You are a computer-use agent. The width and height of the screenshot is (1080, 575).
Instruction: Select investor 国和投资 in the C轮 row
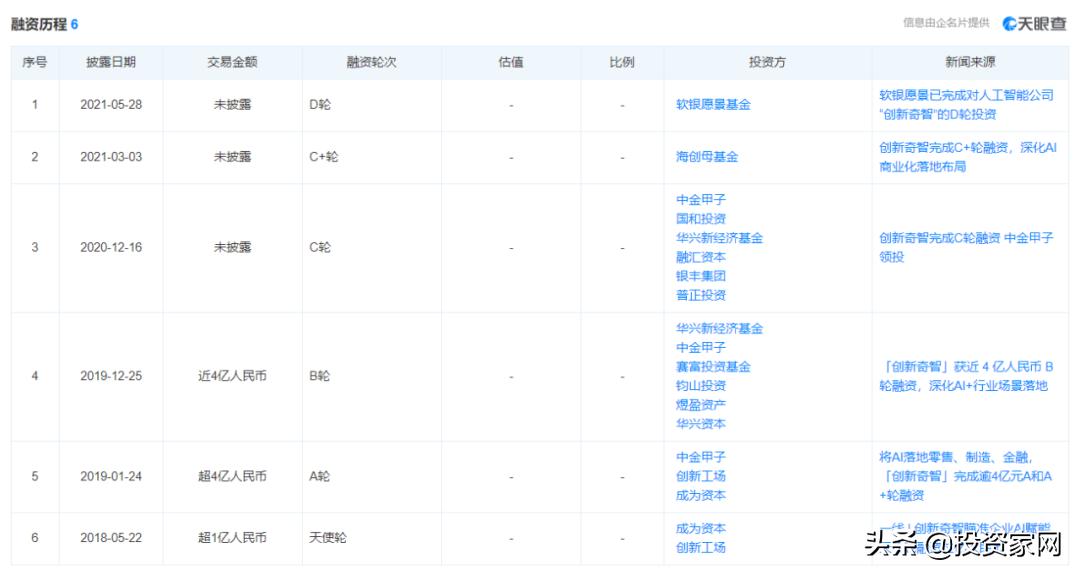701,219
